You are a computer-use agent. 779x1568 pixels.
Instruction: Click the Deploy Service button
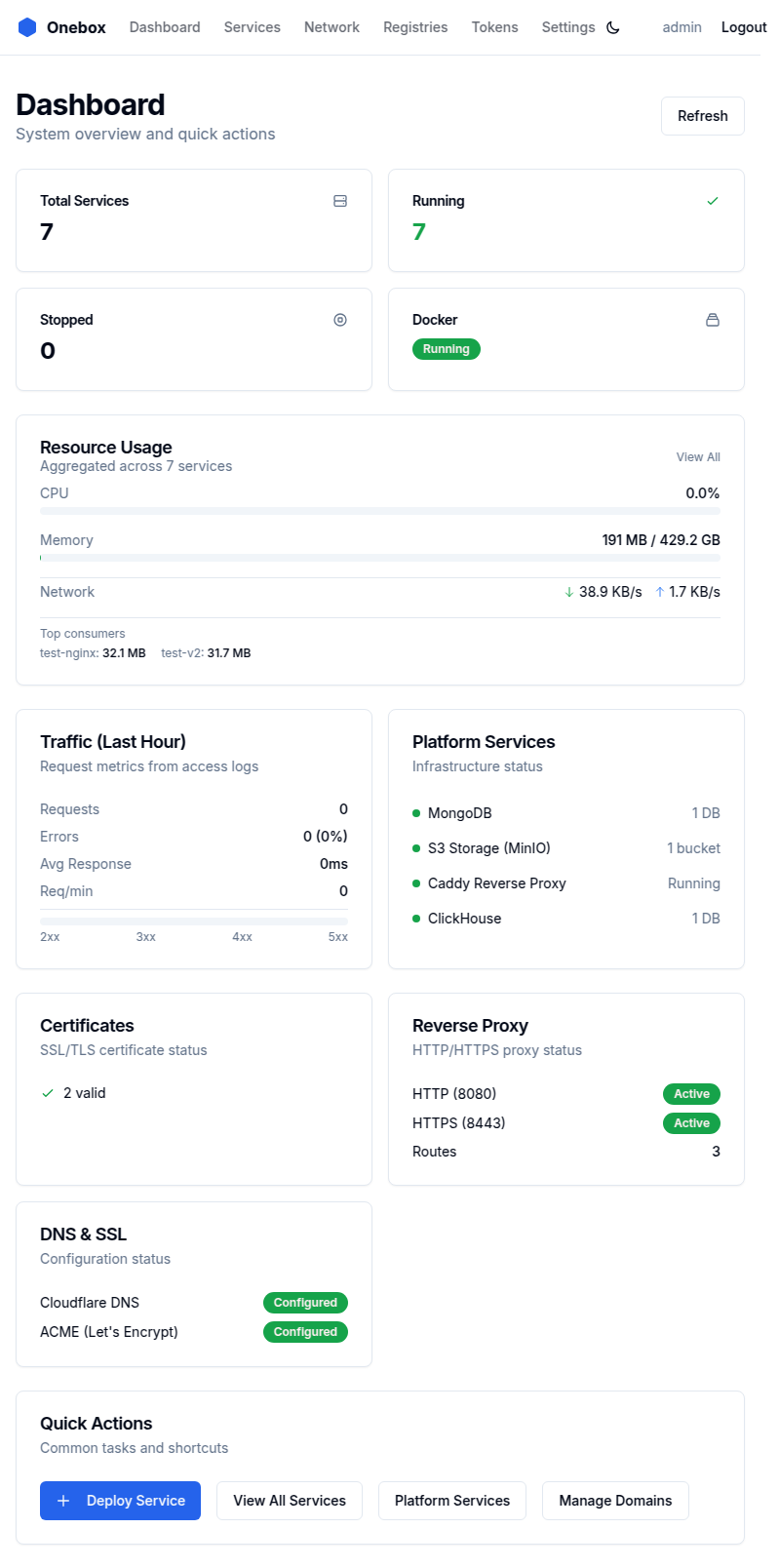click(120, 1501)
